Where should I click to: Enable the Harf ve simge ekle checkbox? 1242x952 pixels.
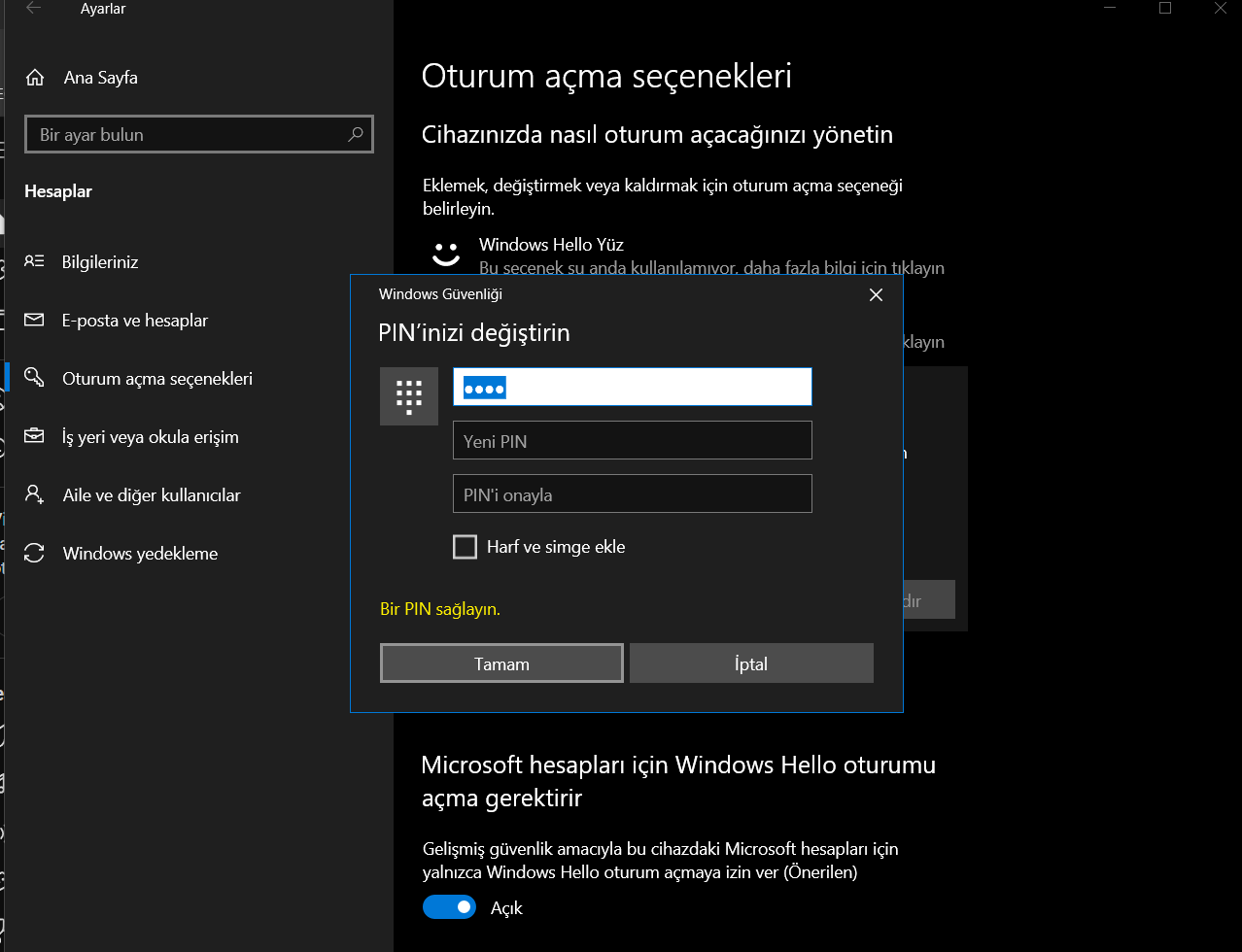(x=466, y=547)
